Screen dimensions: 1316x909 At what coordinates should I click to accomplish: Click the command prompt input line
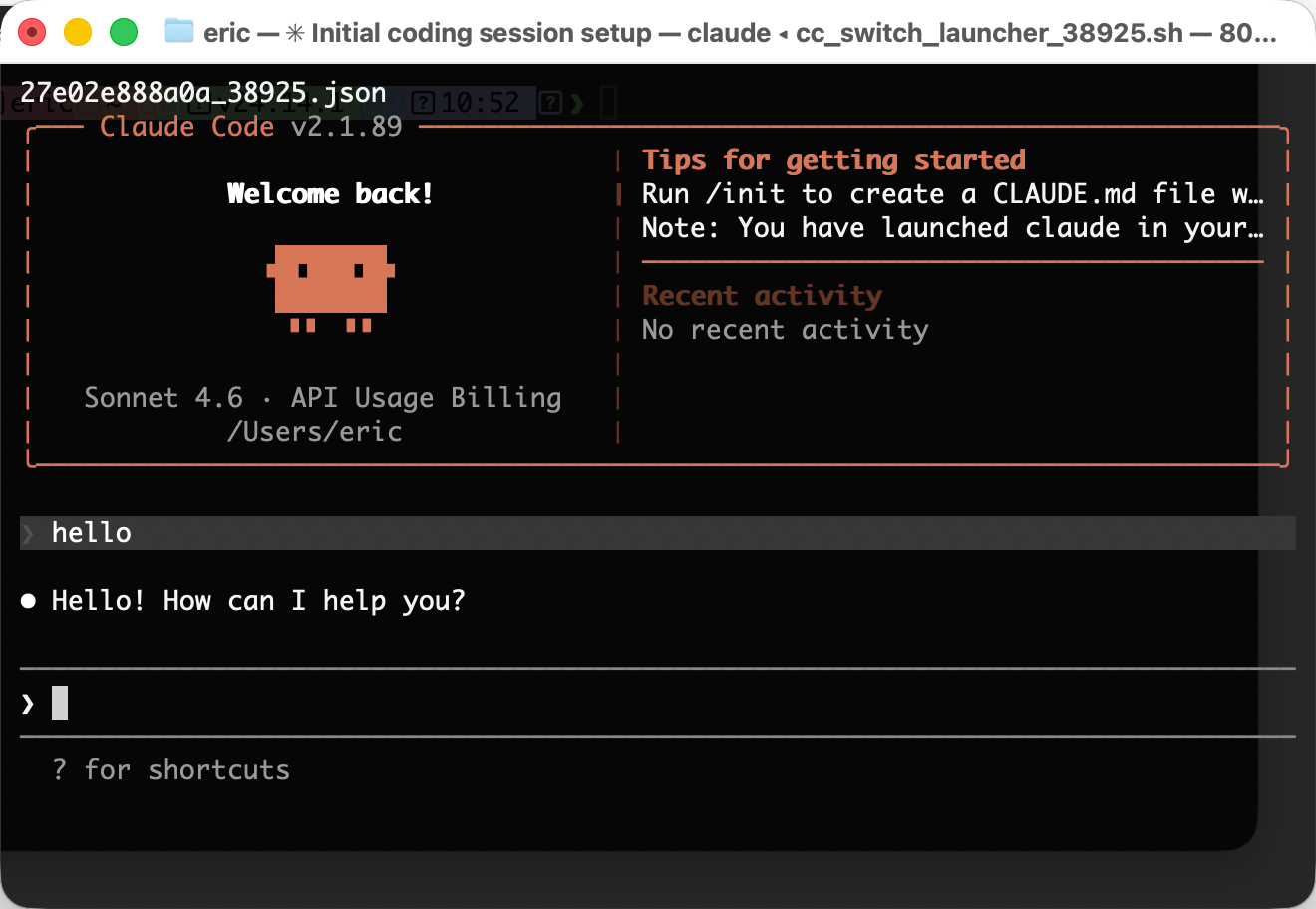pyautogui.click(x=658, y=703)
